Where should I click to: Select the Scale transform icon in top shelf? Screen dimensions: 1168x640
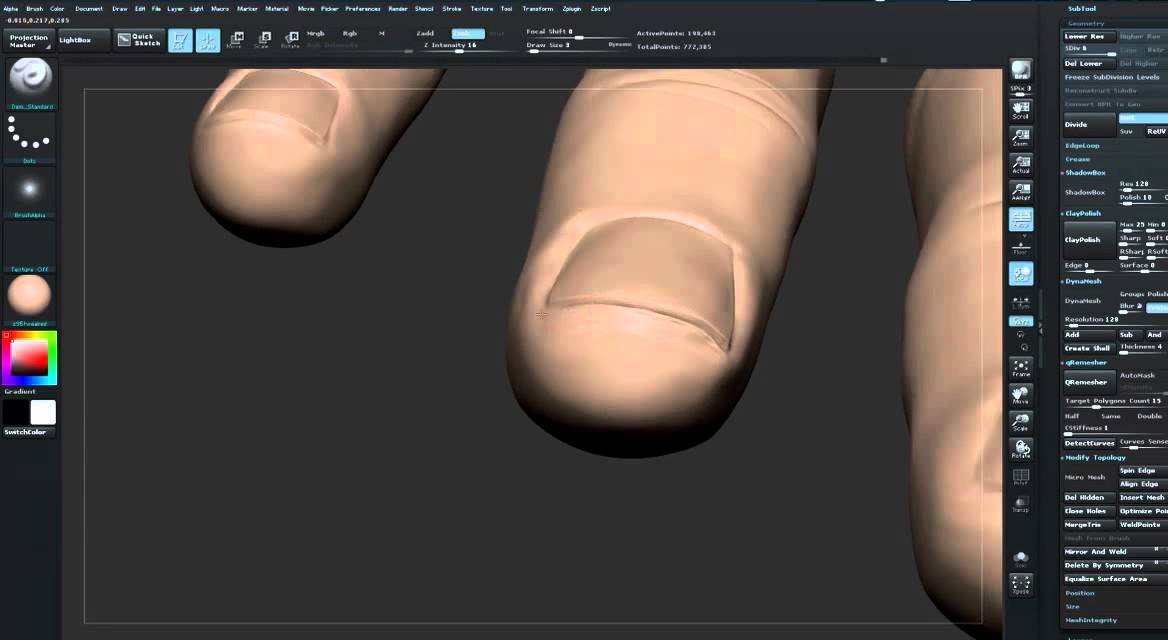click(263, 40)
